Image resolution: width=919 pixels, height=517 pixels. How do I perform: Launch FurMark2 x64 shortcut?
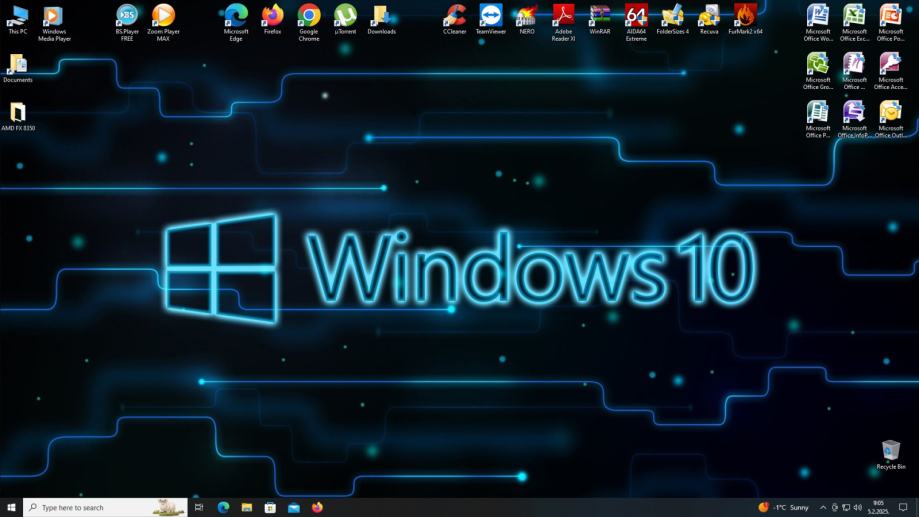[745, 19]
